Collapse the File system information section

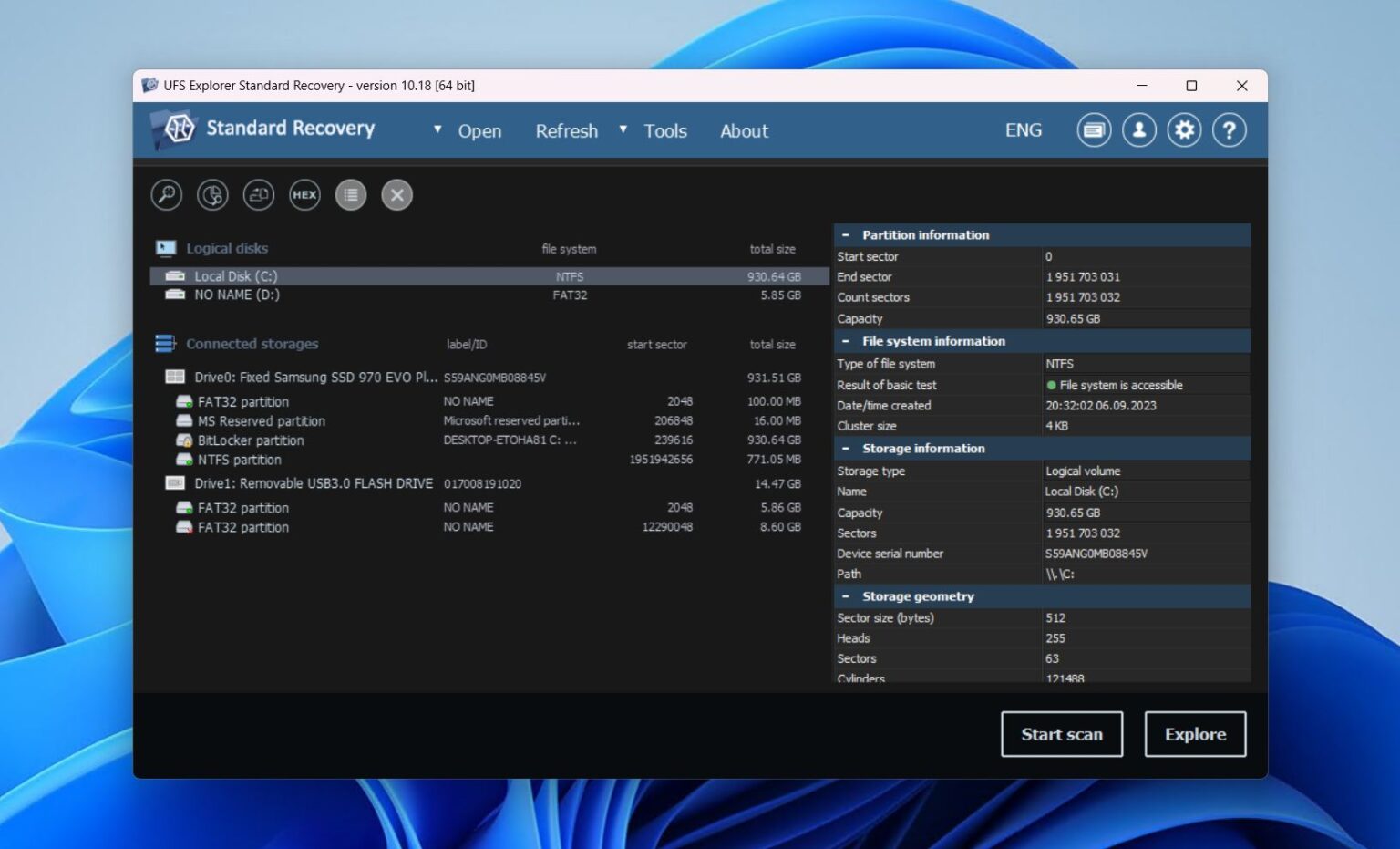845,341
